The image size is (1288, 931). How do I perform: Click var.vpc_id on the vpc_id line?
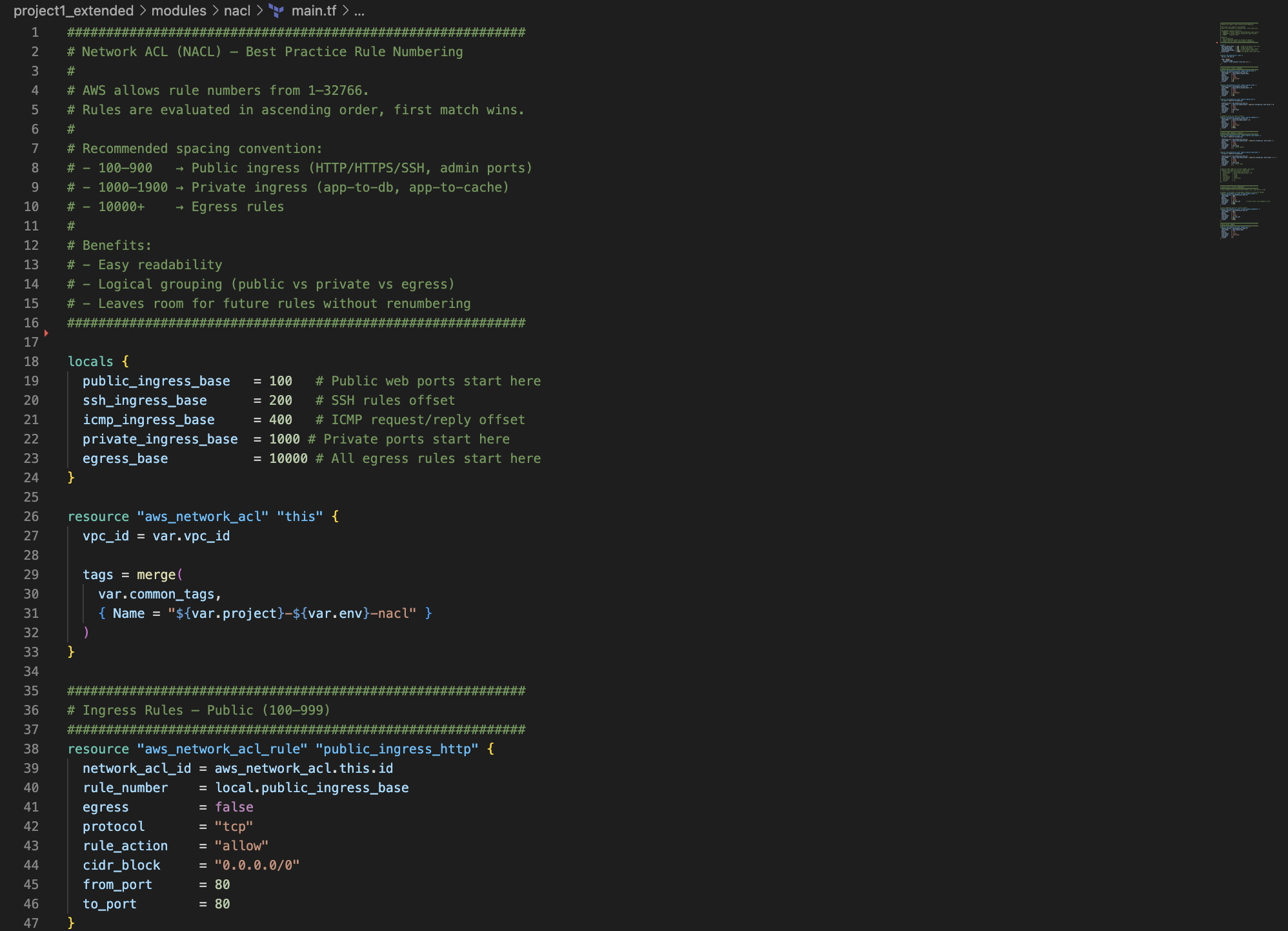tap(191, 536)
